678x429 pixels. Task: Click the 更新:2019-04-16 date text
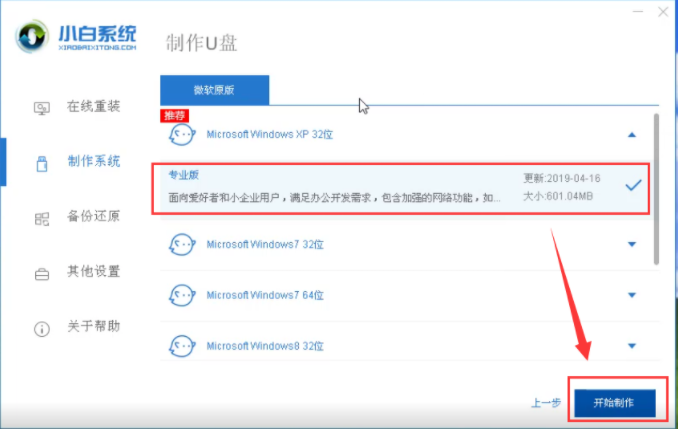(x=562, y=178)
